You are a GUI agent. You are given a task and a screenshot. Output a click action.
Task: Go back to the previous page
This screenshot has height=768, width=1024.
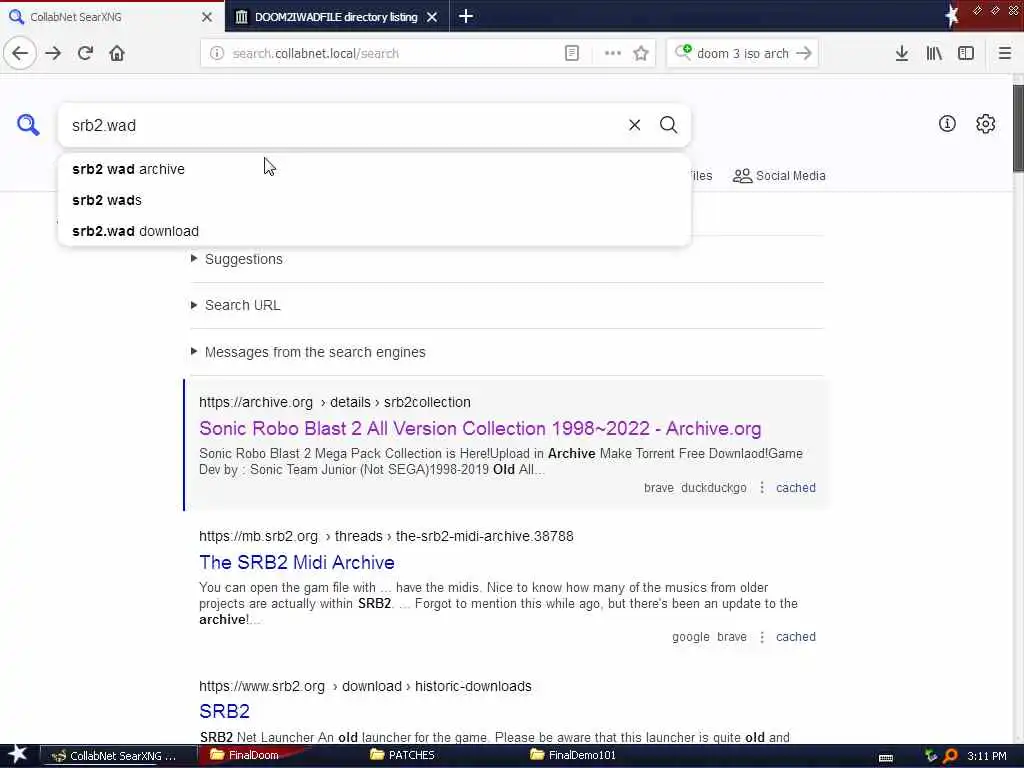point(20,54)
